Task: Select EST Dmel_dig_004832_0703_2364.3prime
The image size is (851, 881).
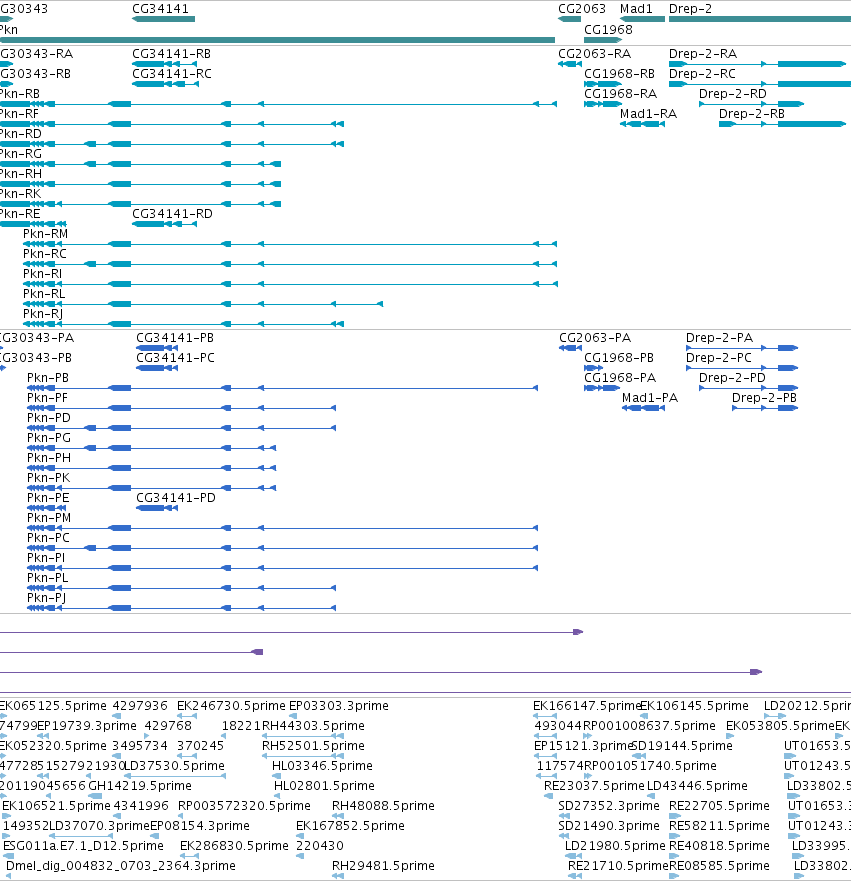Action: pos(120,866)
